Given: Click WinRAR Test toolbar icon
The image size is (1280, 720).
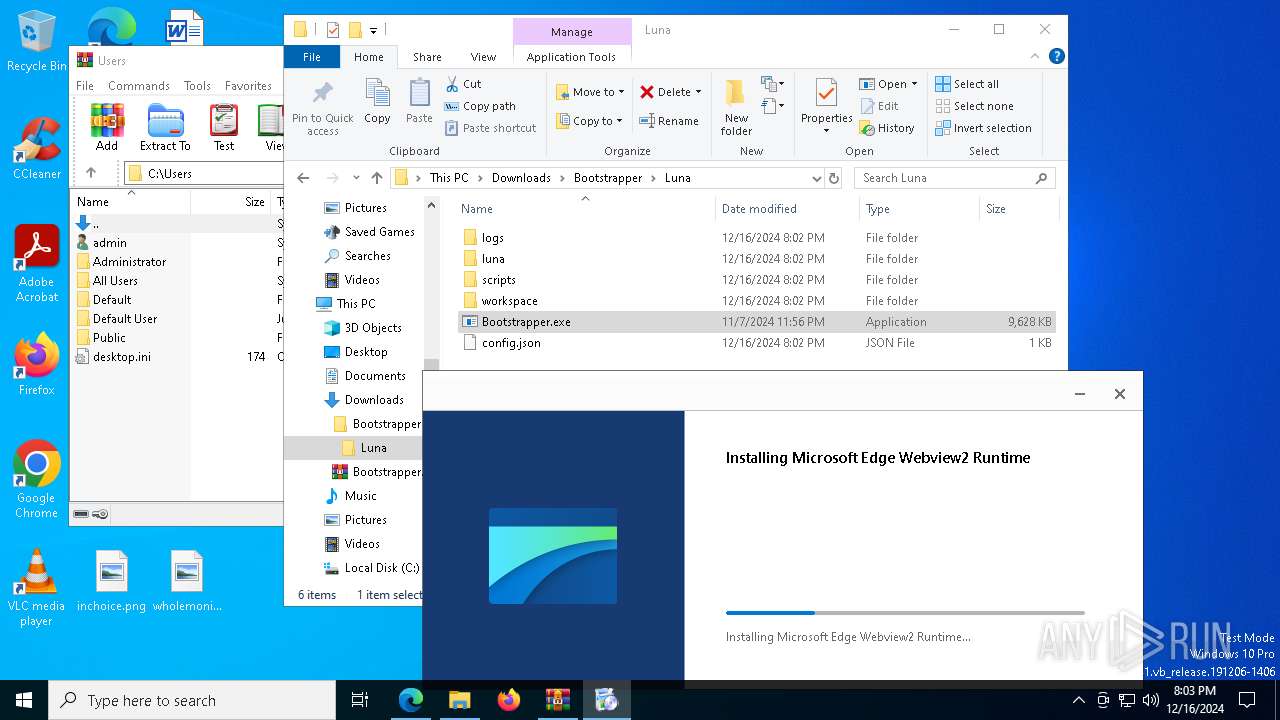Looking at the screenshot, I should (x=224, y=127).
